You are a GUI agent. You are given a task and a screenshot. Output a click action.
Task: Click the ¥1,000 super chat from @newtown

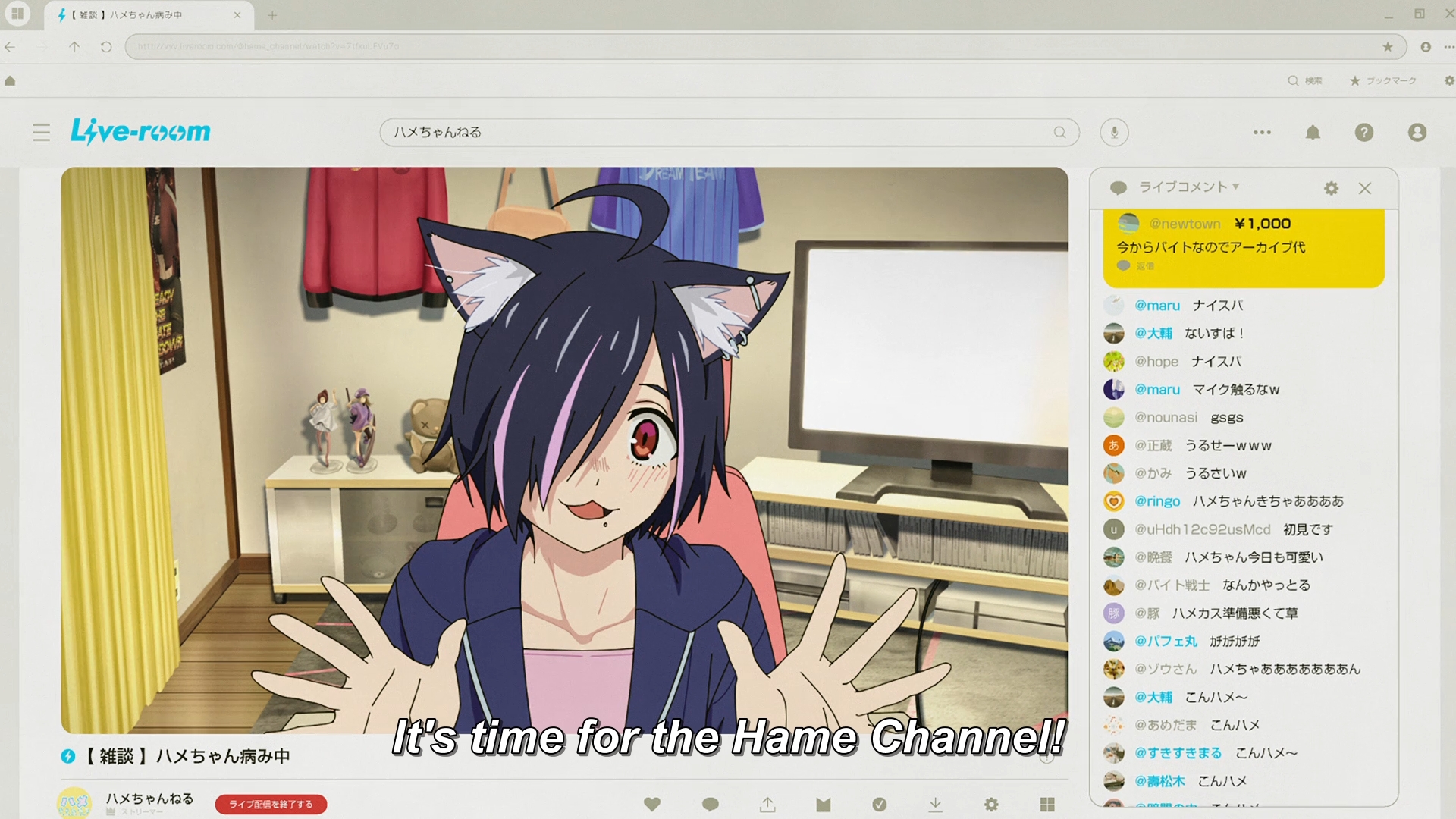[x=1244, y=248]
